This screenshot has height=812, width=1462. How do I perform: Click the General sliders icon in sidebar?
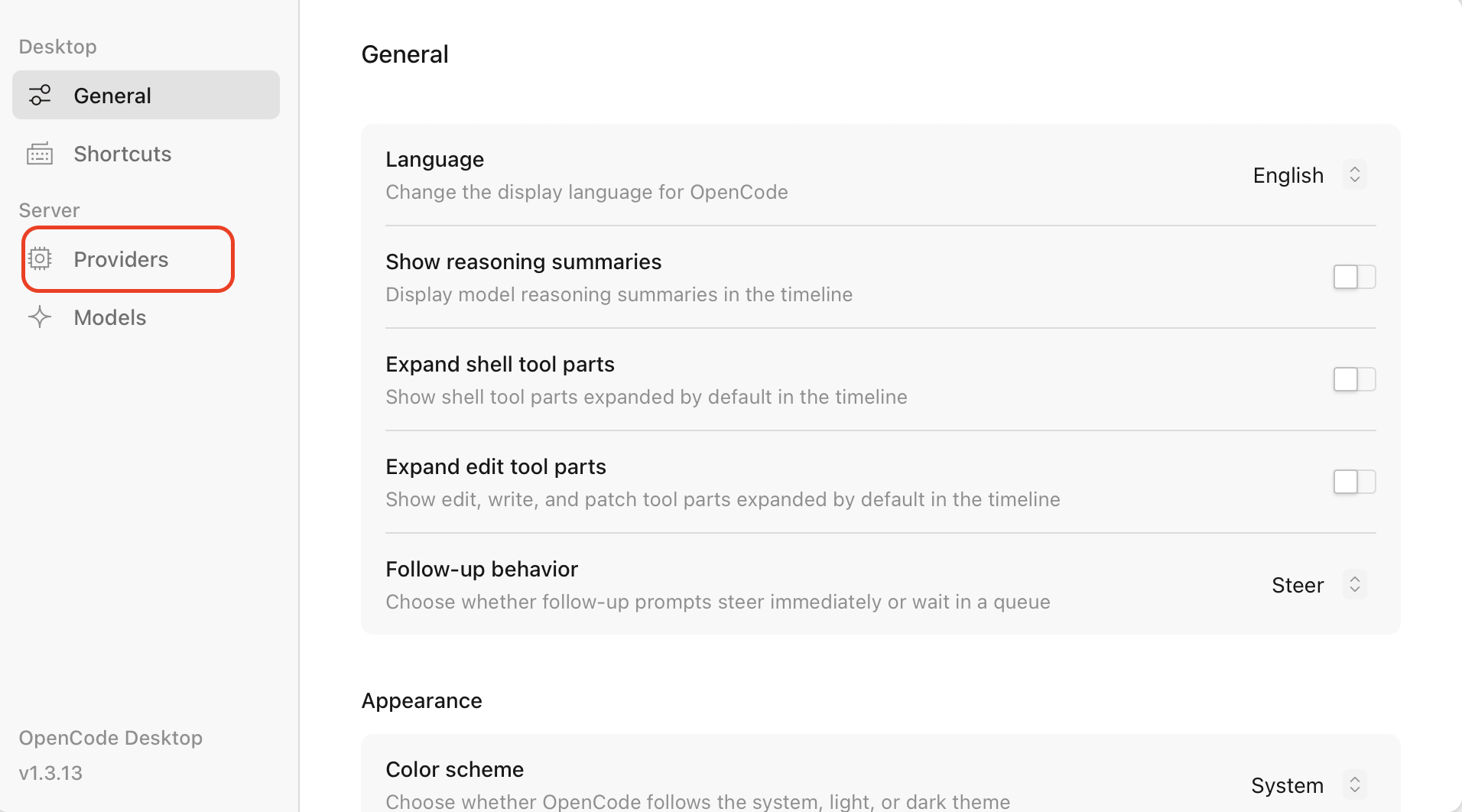[40, 96]
